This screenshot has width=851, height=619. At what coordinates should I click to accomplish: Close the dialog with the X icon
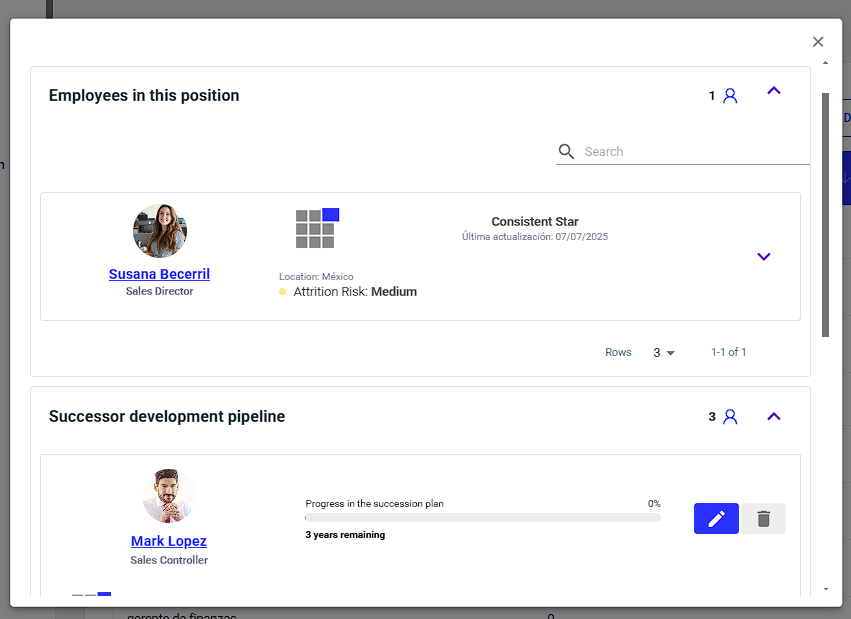pyautogui.click(x=818, y=42)
